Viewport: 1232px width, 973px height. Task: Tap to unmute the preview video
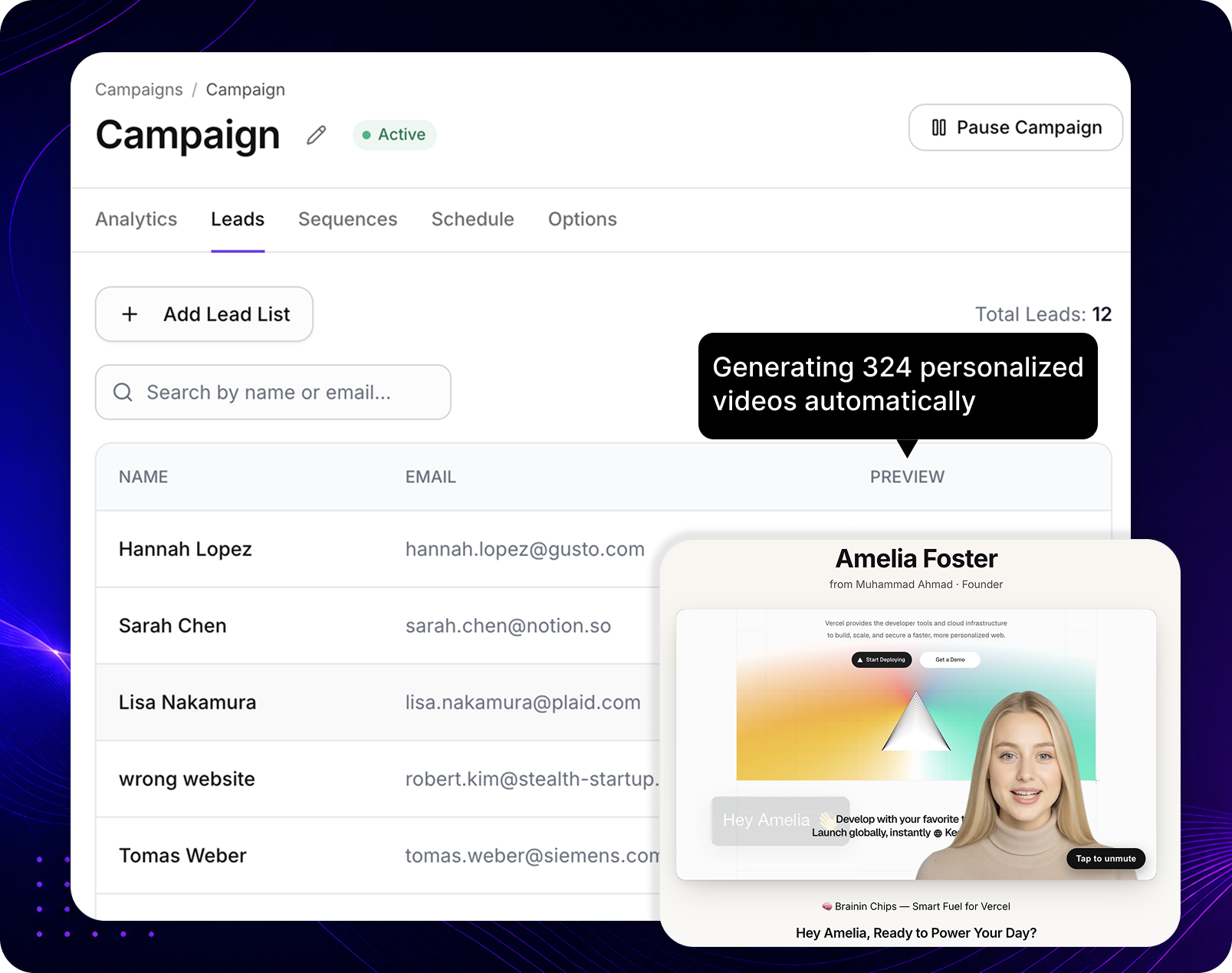pos(1106,859)
